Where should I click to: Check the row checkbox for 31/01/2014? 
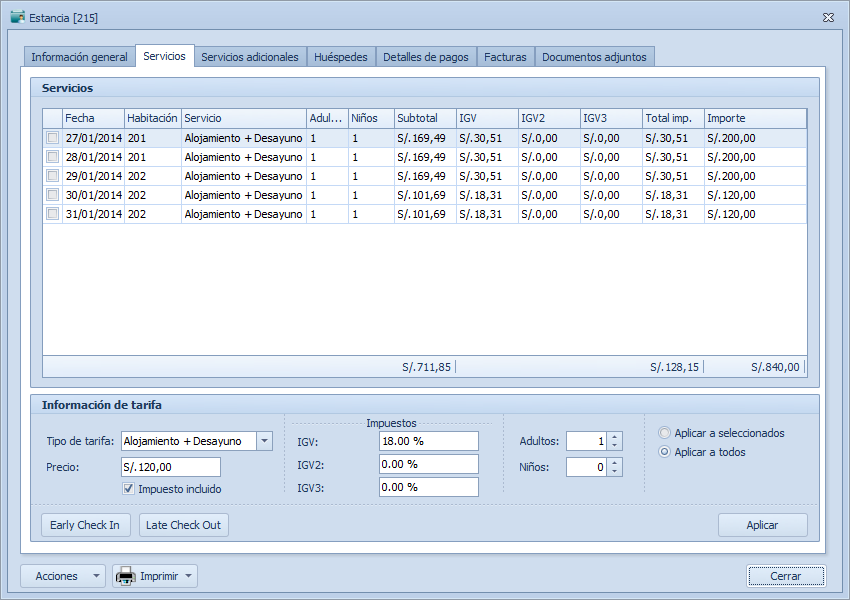point(52,213)
